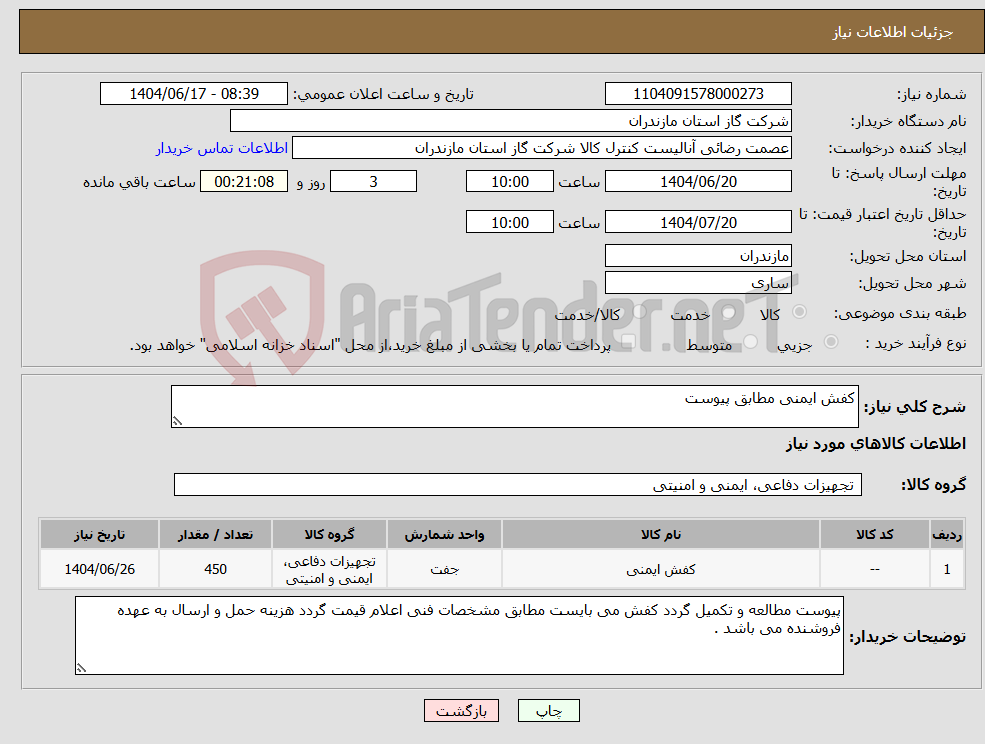
Task: Select the خدمت classification radio button
Action: (x=727, y=313)
